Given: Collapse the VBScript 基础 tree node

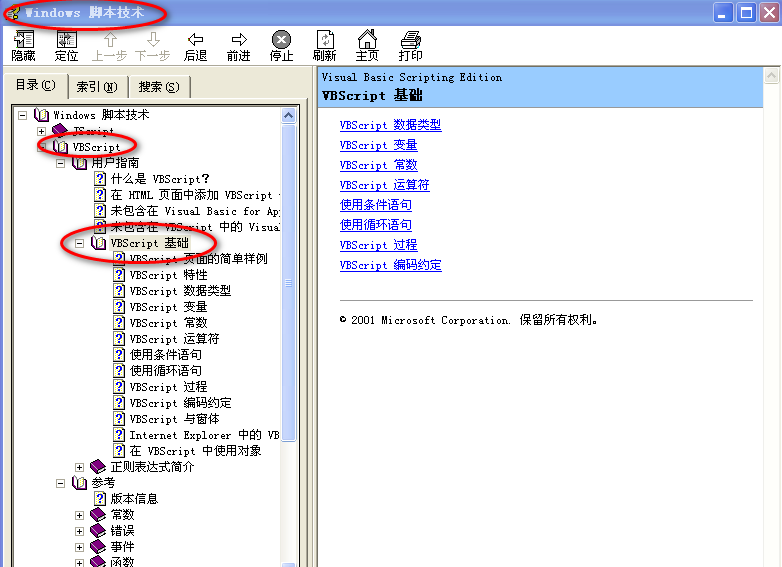Looking at the screenshot, I should (x=79, y=243).
